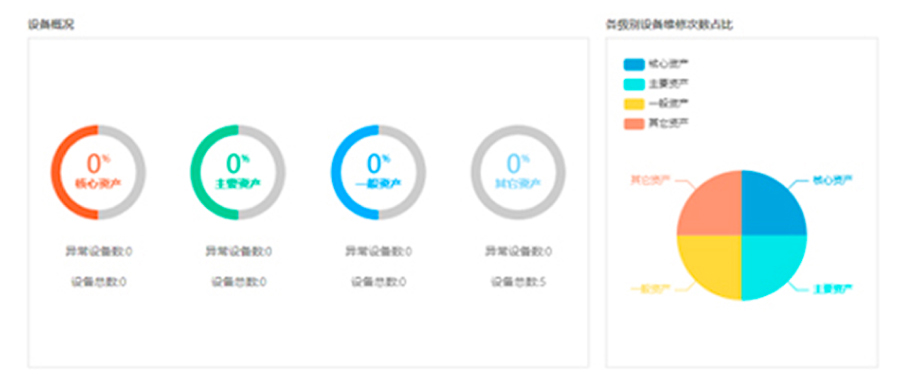The image size is (900, 385).
Task: Click the 一般资产 callout label beside the pie
Action: [650, 289]
